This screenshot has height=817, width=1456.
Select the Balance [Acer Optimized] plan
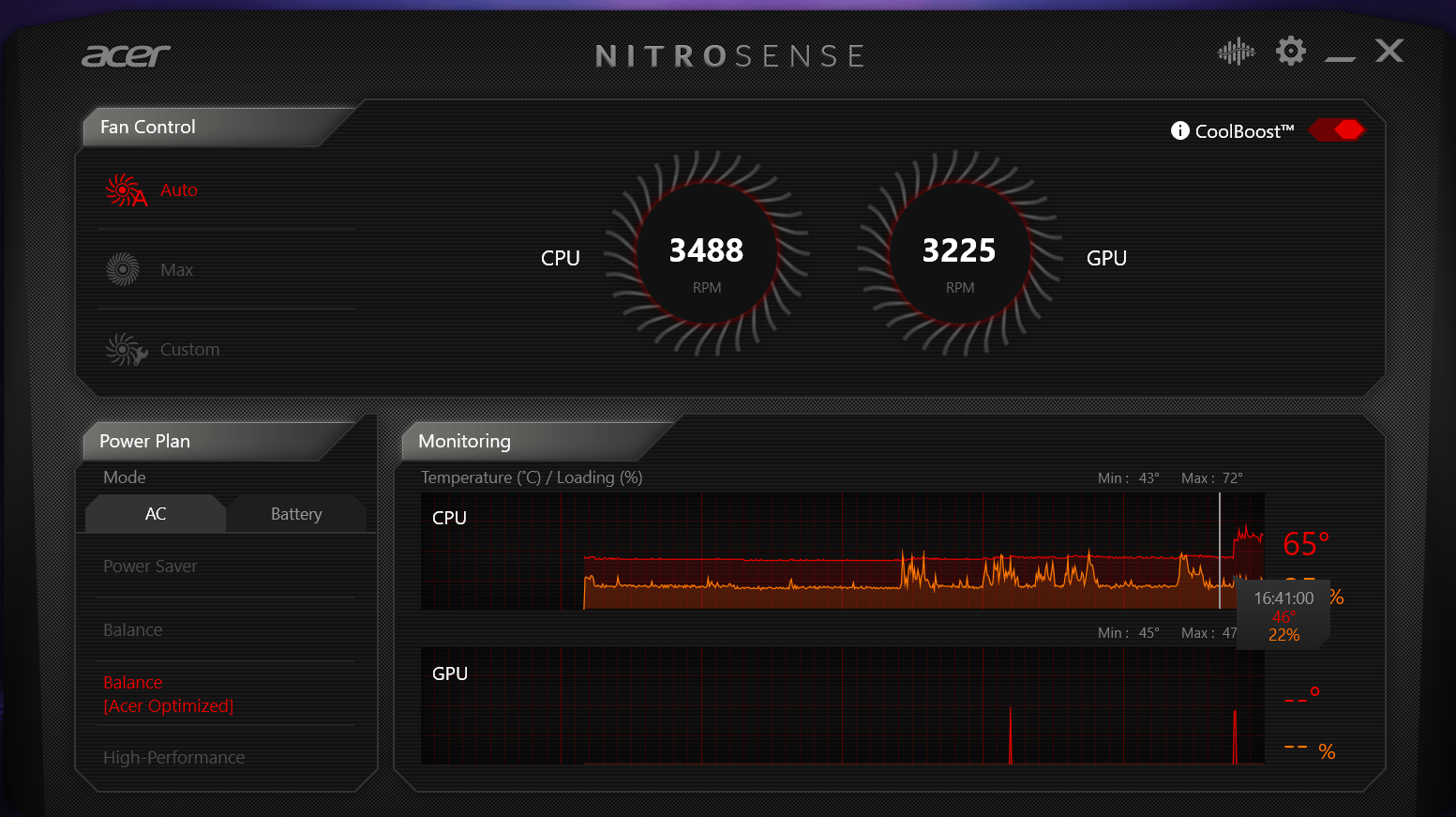168,694
